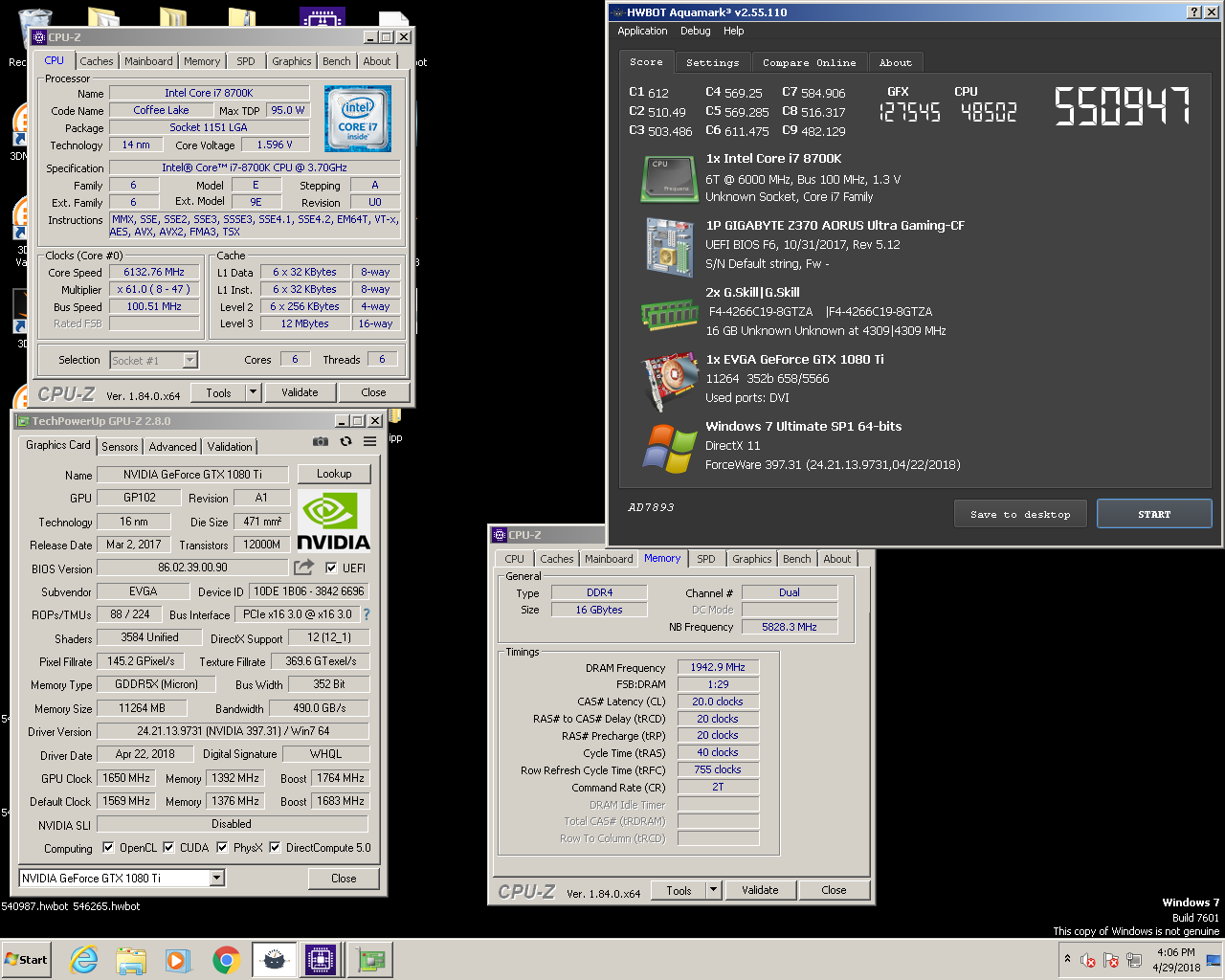Open the Settings tab in Aquamark
Screen dimensions: 1225x980
click(x=712, y=62)
